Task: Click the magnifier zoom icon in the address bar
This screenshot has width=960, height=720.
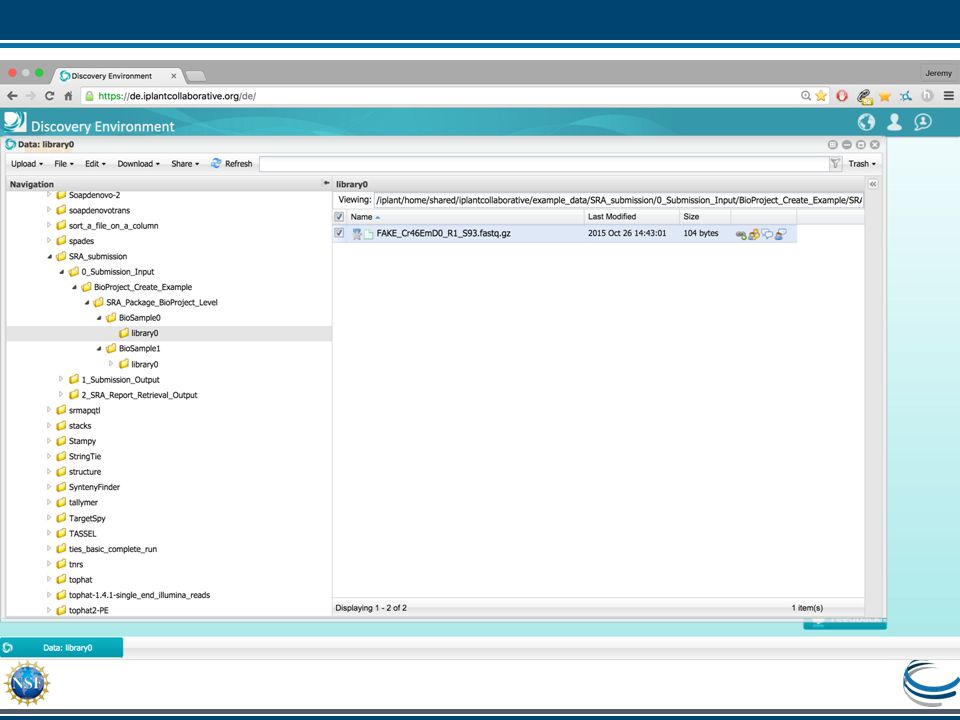Action: pos(806,96)
